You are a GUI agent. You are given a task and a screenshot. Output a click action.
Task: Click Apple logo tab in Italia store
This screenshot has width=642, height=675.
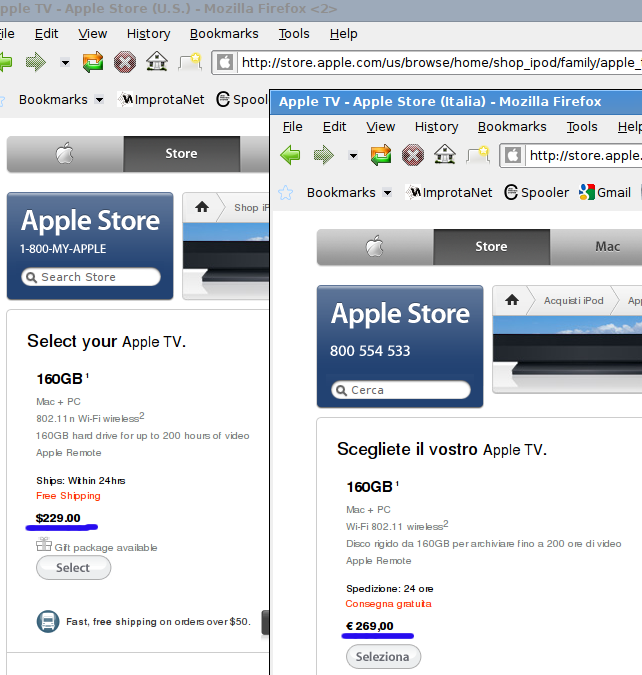pyautogui.click(x=375, y=247)
